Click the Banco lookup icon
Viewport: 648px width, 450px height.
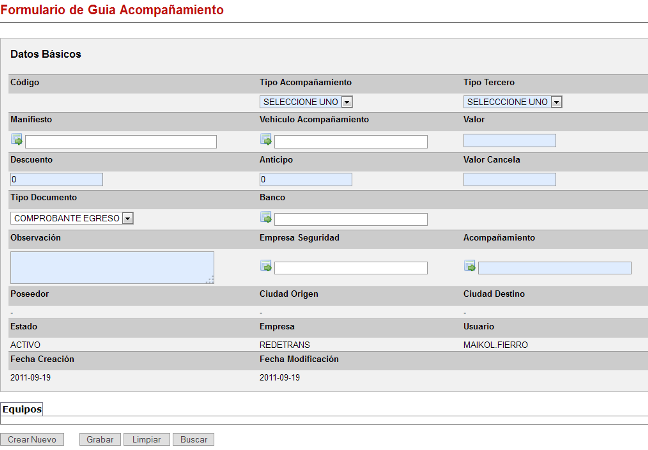pos(266,217)
